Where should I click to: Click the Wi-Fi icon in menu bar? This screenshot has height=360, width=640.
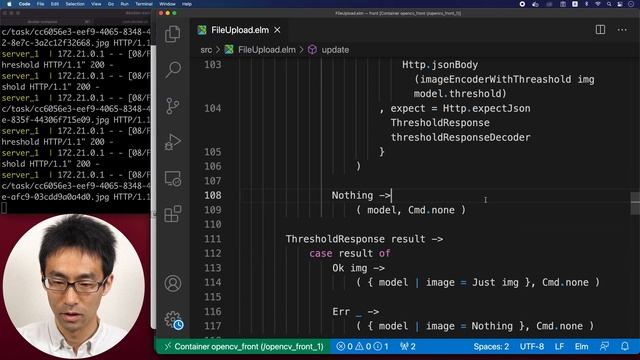598,4
